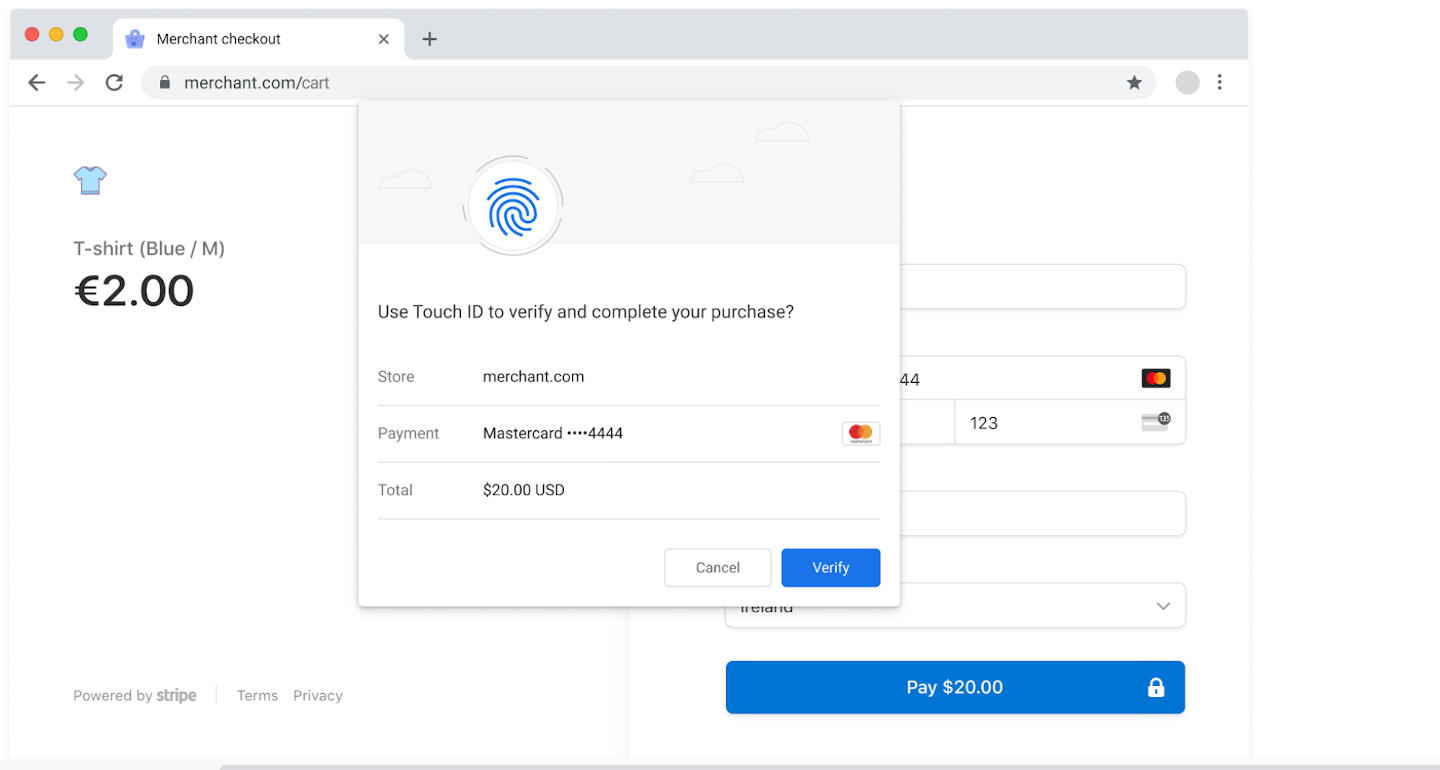Click the page reload icon
1440x770 pixels.
113,83
